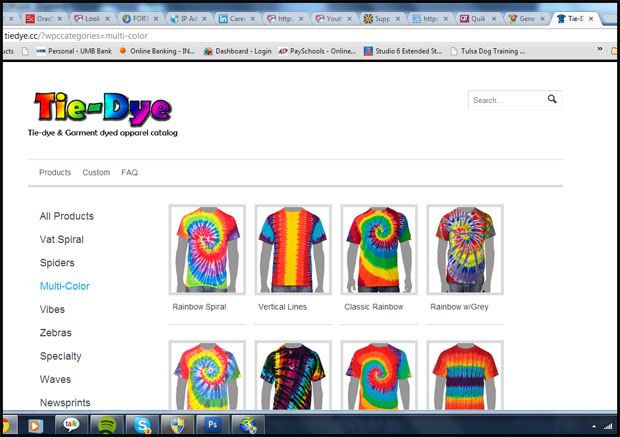Open the Studio 6 Extended Stay bookmark
620x437 pixels.
pyautogui.click(x=403, y=51)
